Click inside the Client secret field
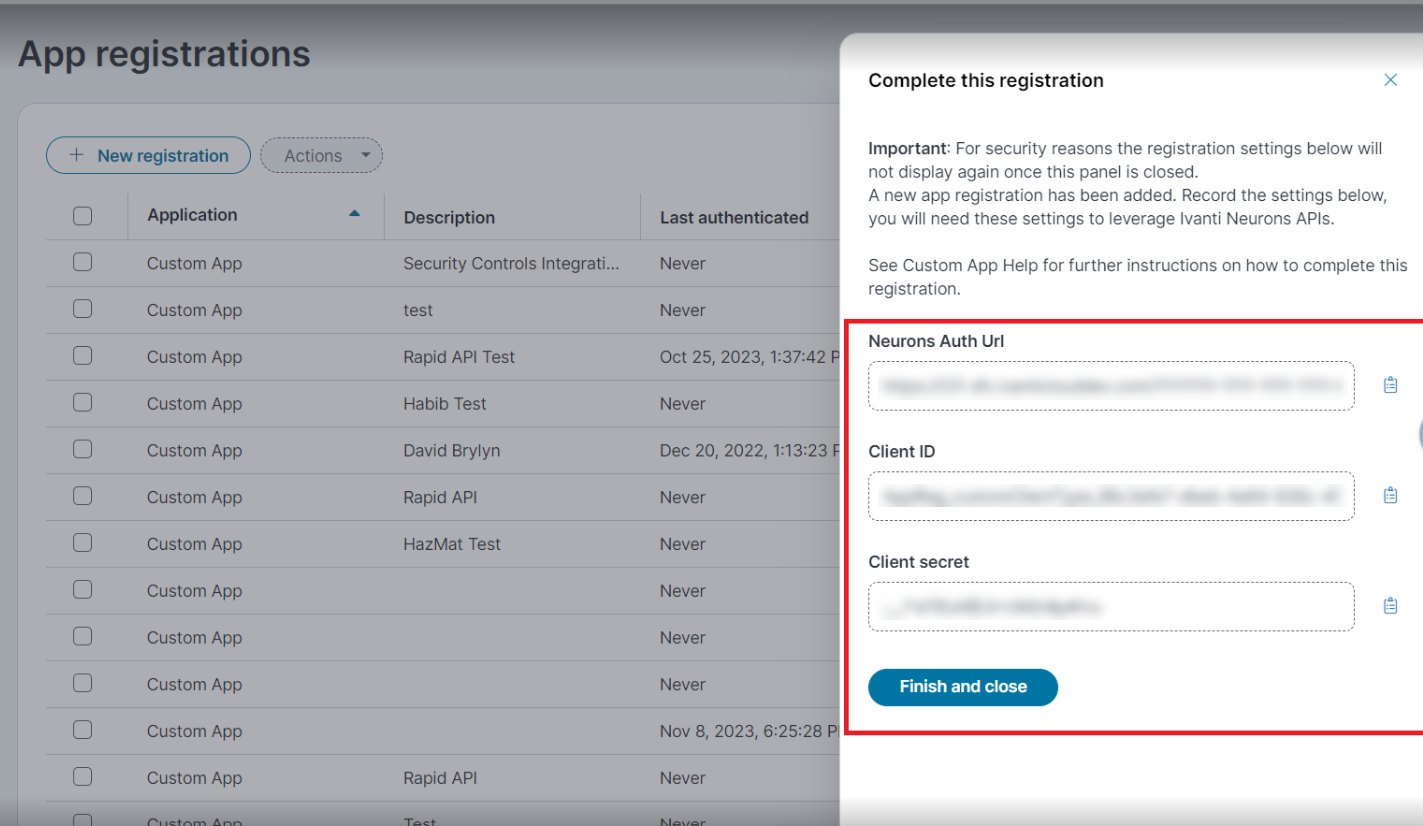The image size is (1423, 826). point(1110,606)
